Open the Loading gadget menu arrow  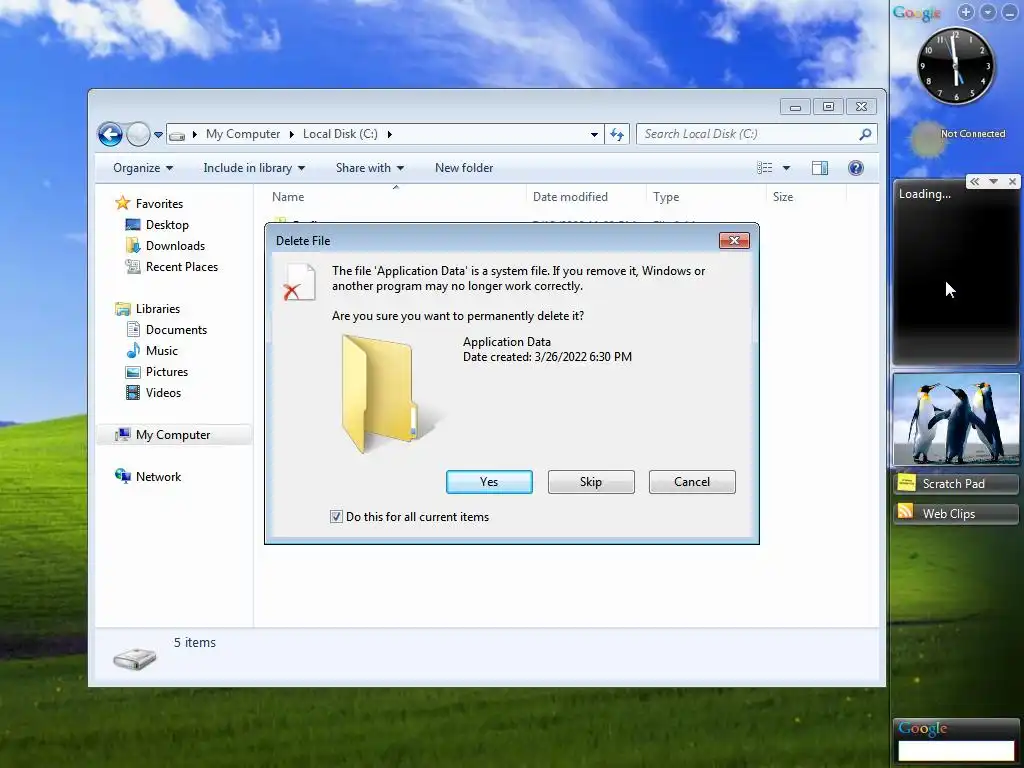pyautogui.click(x=993, y=182)
